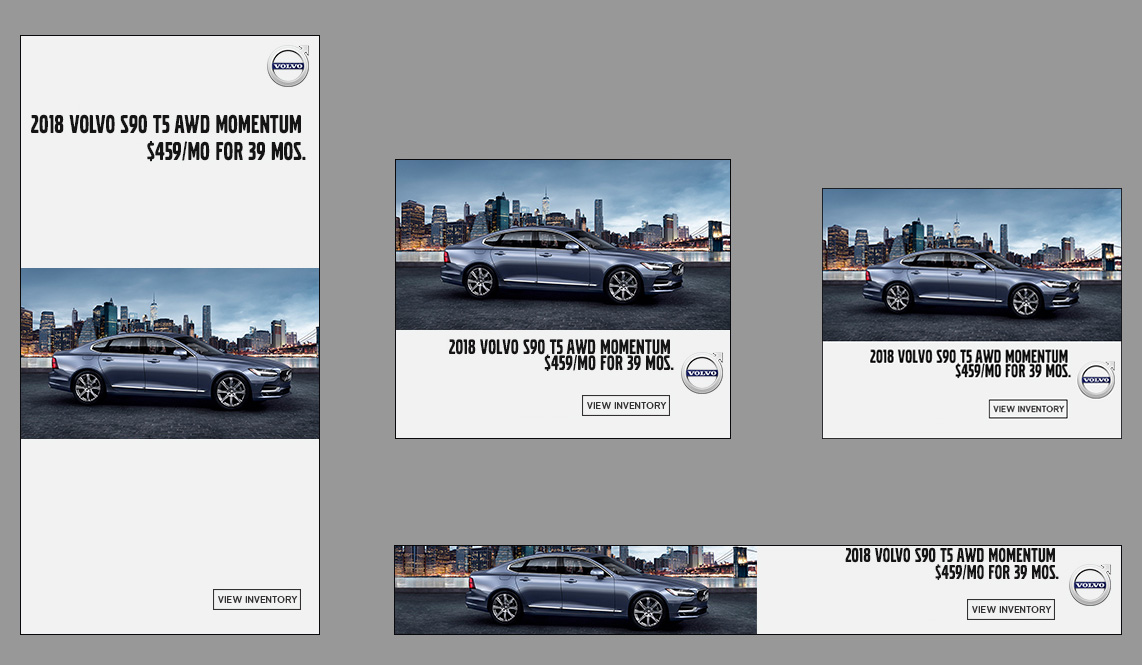Screen dimensions: 1142x665
Task: Select the car photo in the right rectangle ad
Action: tap(972, 265)
